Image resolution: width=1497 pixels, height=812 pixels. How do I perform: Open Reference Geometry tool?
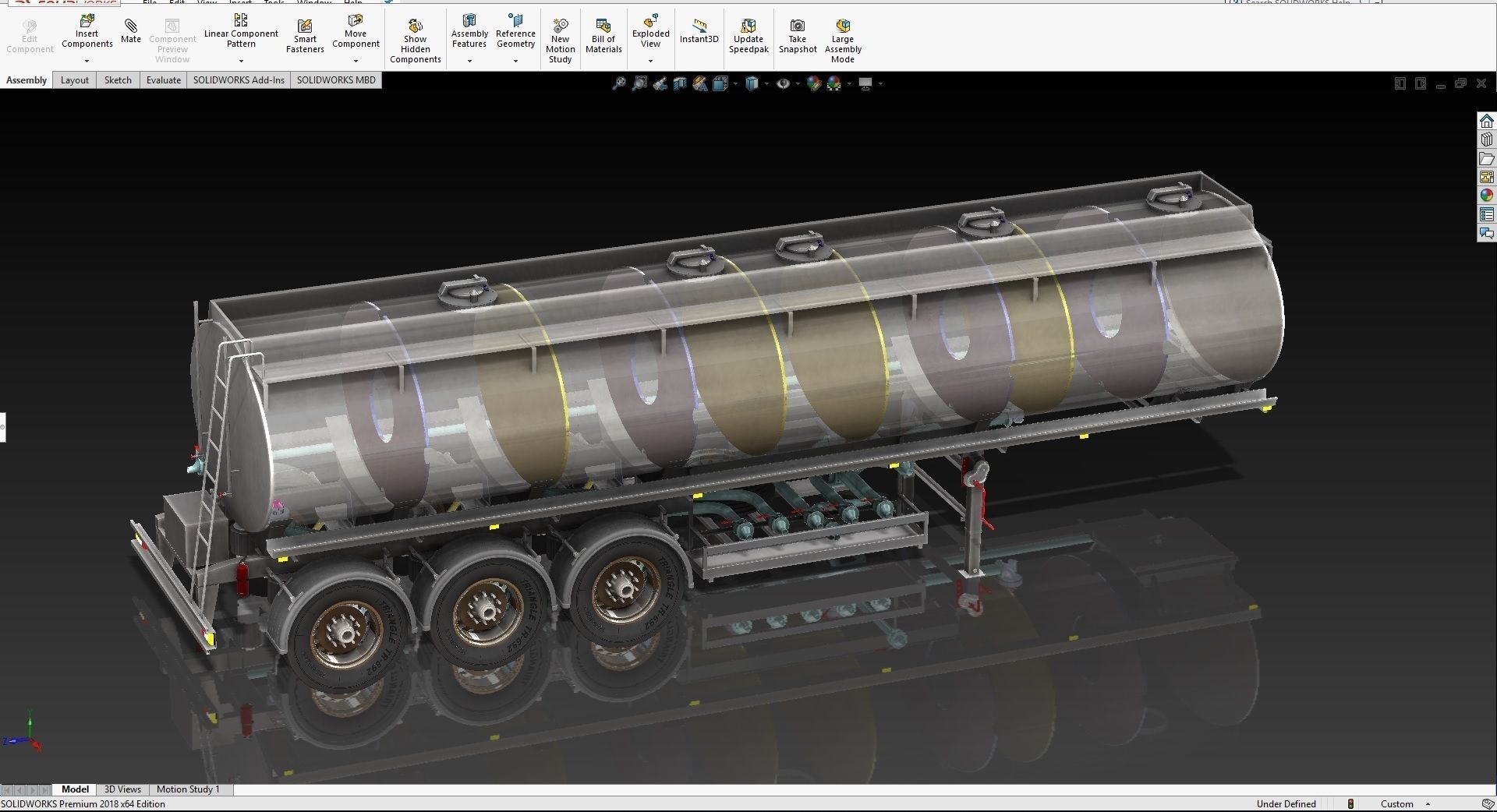click(515, 31)
